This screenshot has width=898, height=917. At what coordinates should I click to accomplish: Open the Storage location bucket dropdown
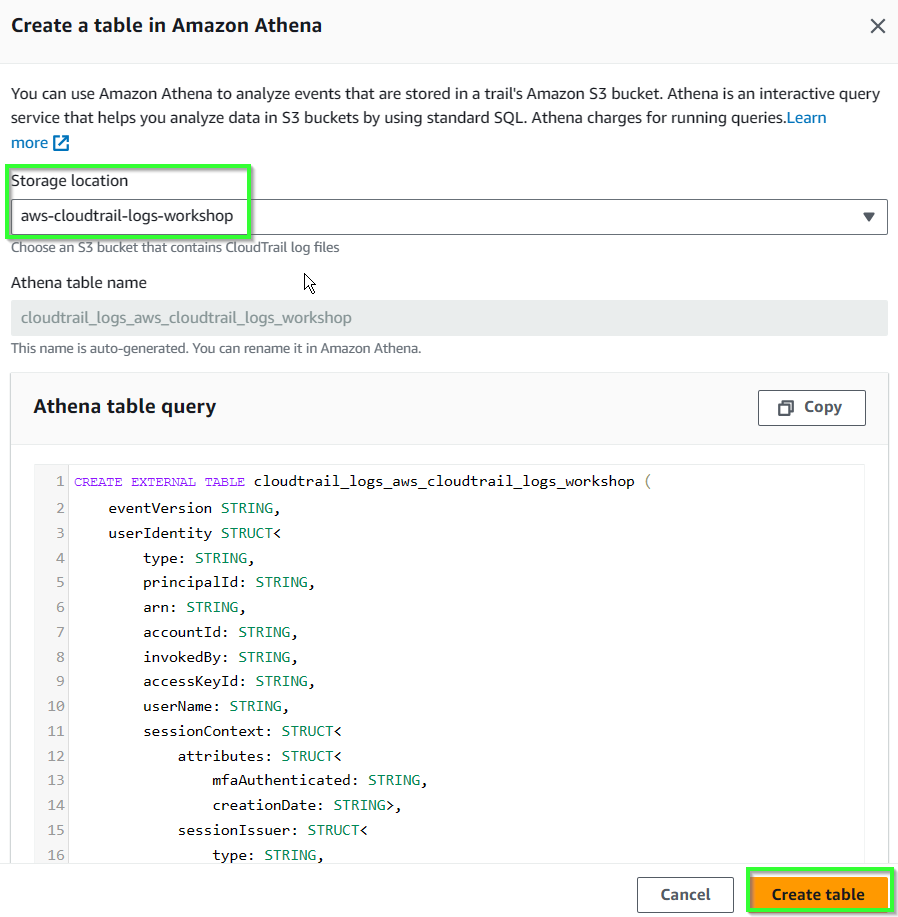(449, 217)
